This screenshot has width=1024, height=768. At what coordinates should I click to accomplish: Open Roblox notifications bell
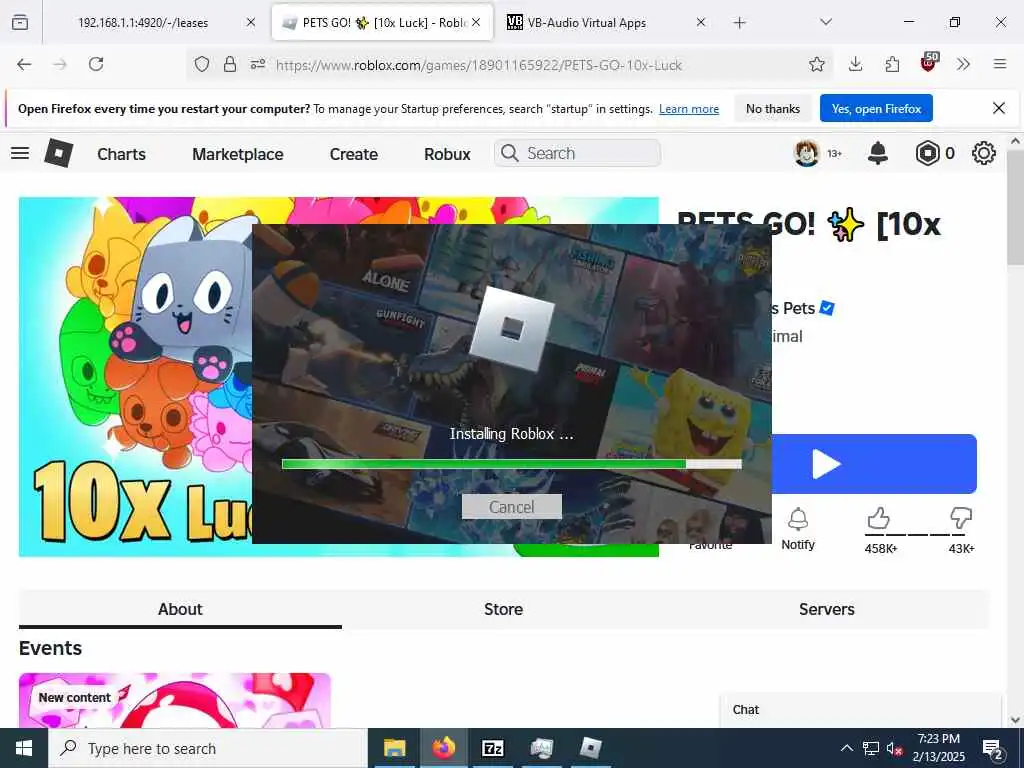[878, 153]
